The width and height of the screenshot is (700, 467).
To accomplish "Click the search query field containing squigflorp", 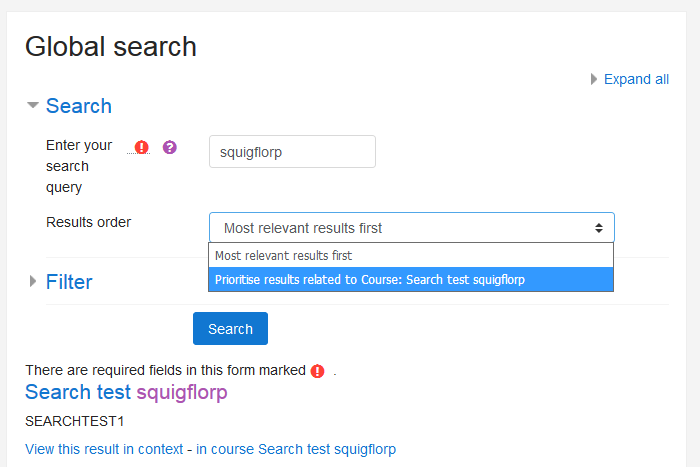I will coord(292,152).
